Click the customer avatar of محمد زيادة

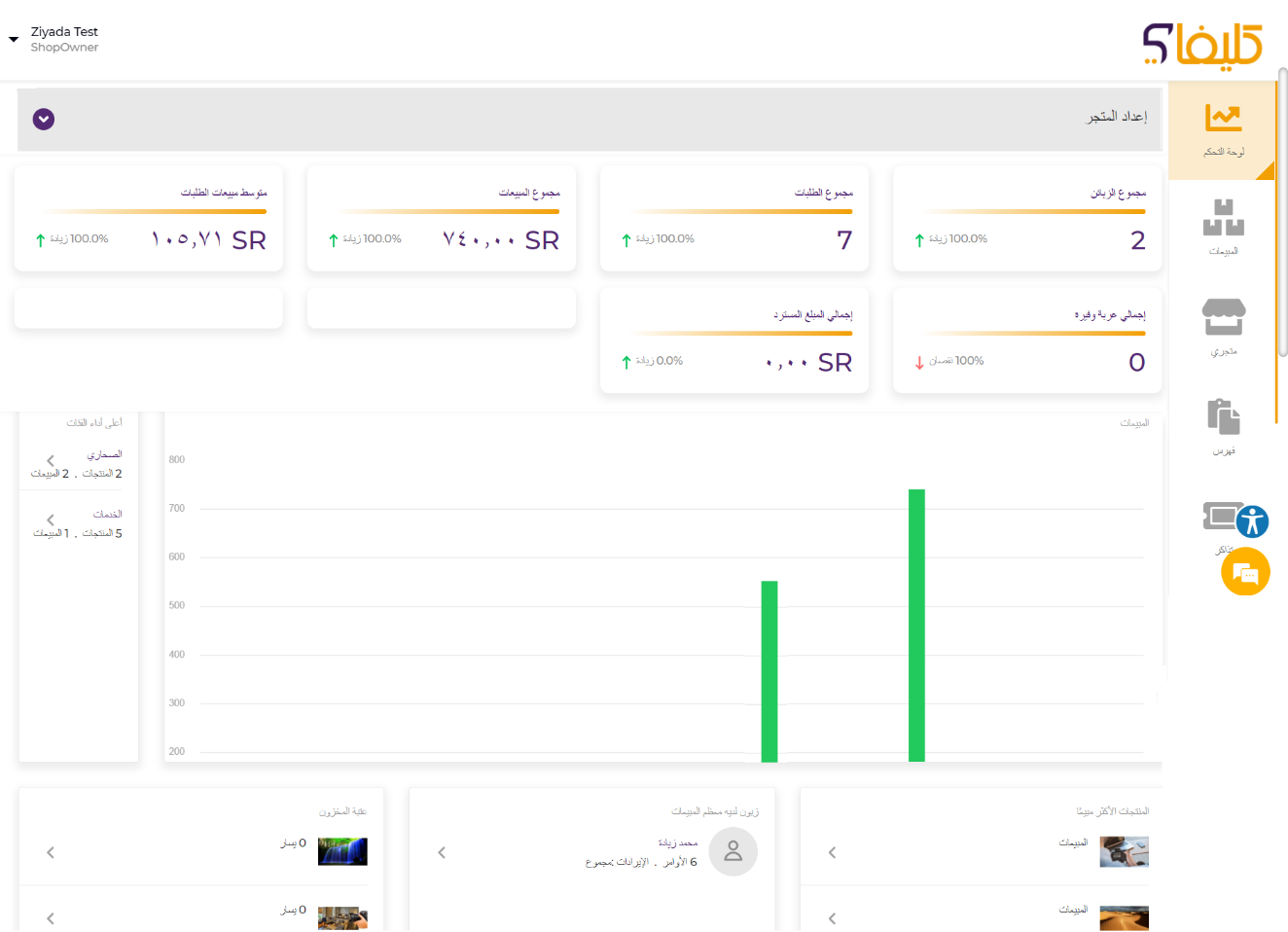pyautogui.click(x=733, y=851)
